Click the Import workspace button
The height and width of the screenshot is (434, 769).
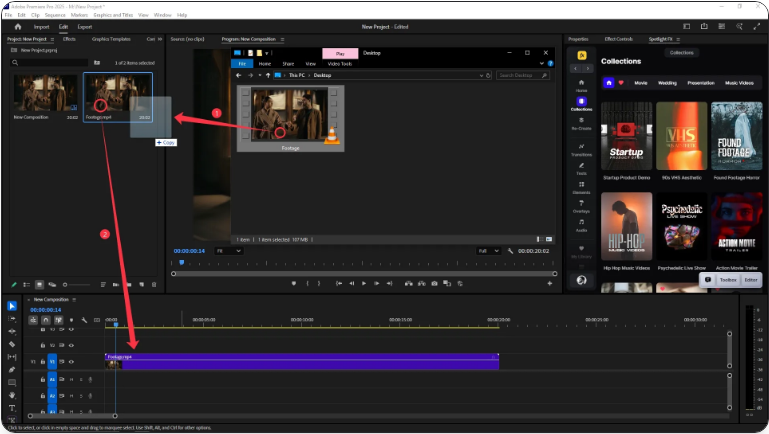pyautogui.click(x=42, y=27)
